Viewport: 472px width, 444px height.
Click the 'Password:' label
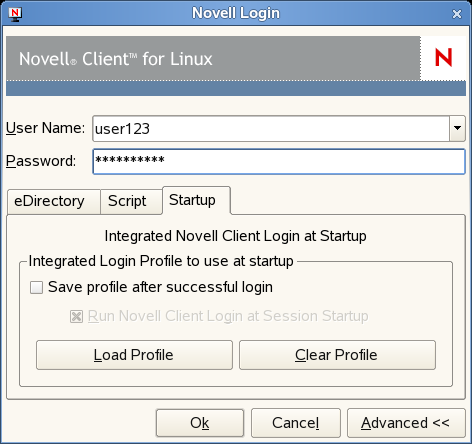point(41,161)
